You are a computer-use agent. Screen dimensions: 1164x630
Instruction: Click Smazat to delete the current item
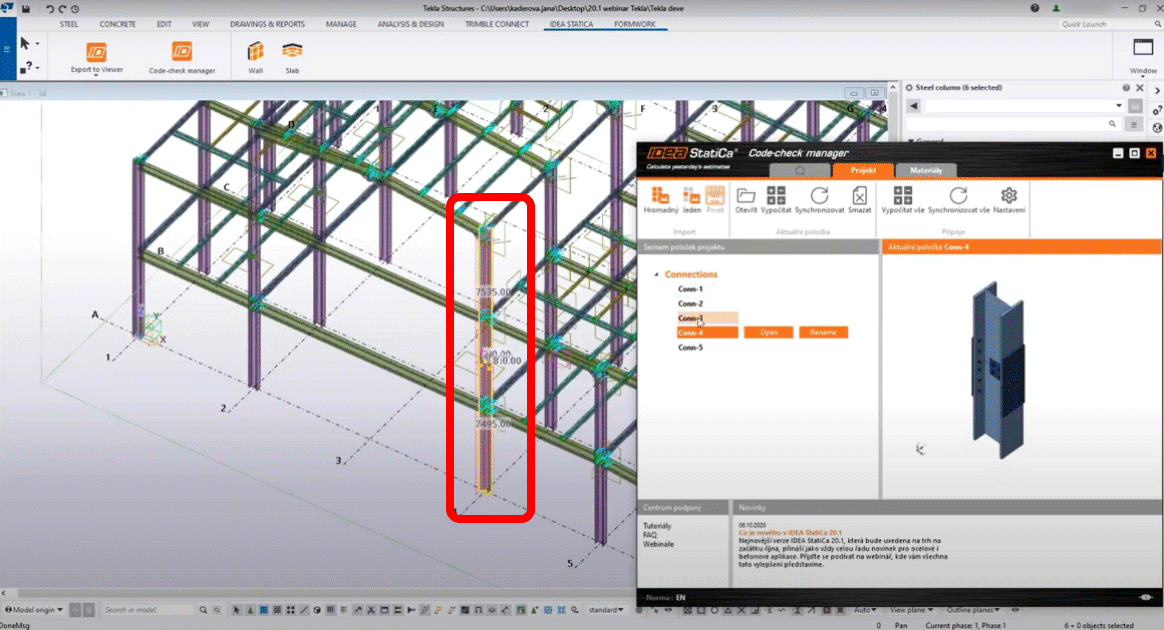(859, 200)
